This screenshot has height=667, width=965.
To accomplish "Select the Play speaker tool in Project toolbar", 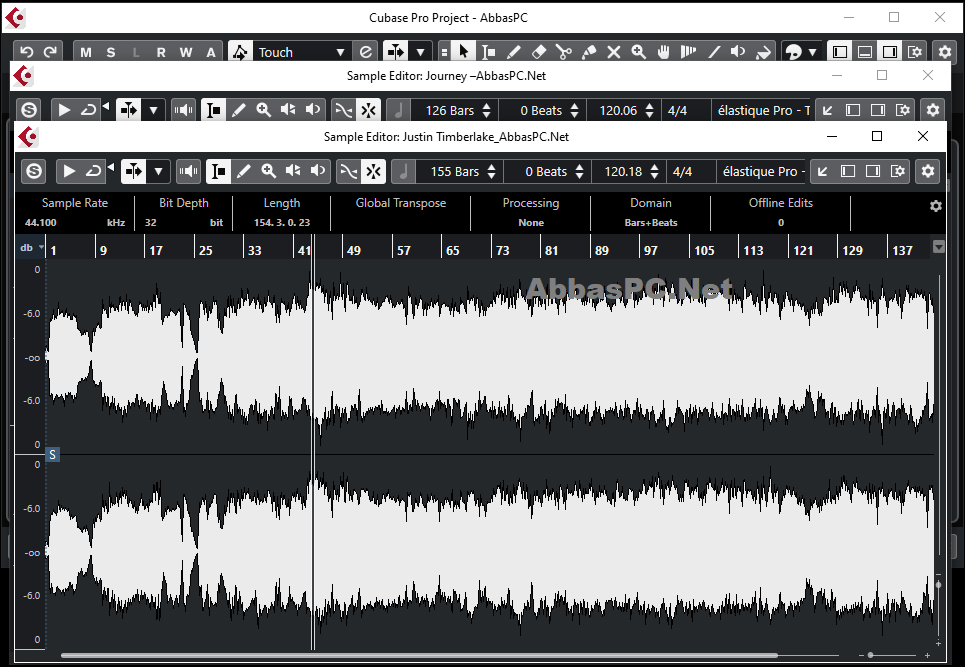I will click(739, 52).
